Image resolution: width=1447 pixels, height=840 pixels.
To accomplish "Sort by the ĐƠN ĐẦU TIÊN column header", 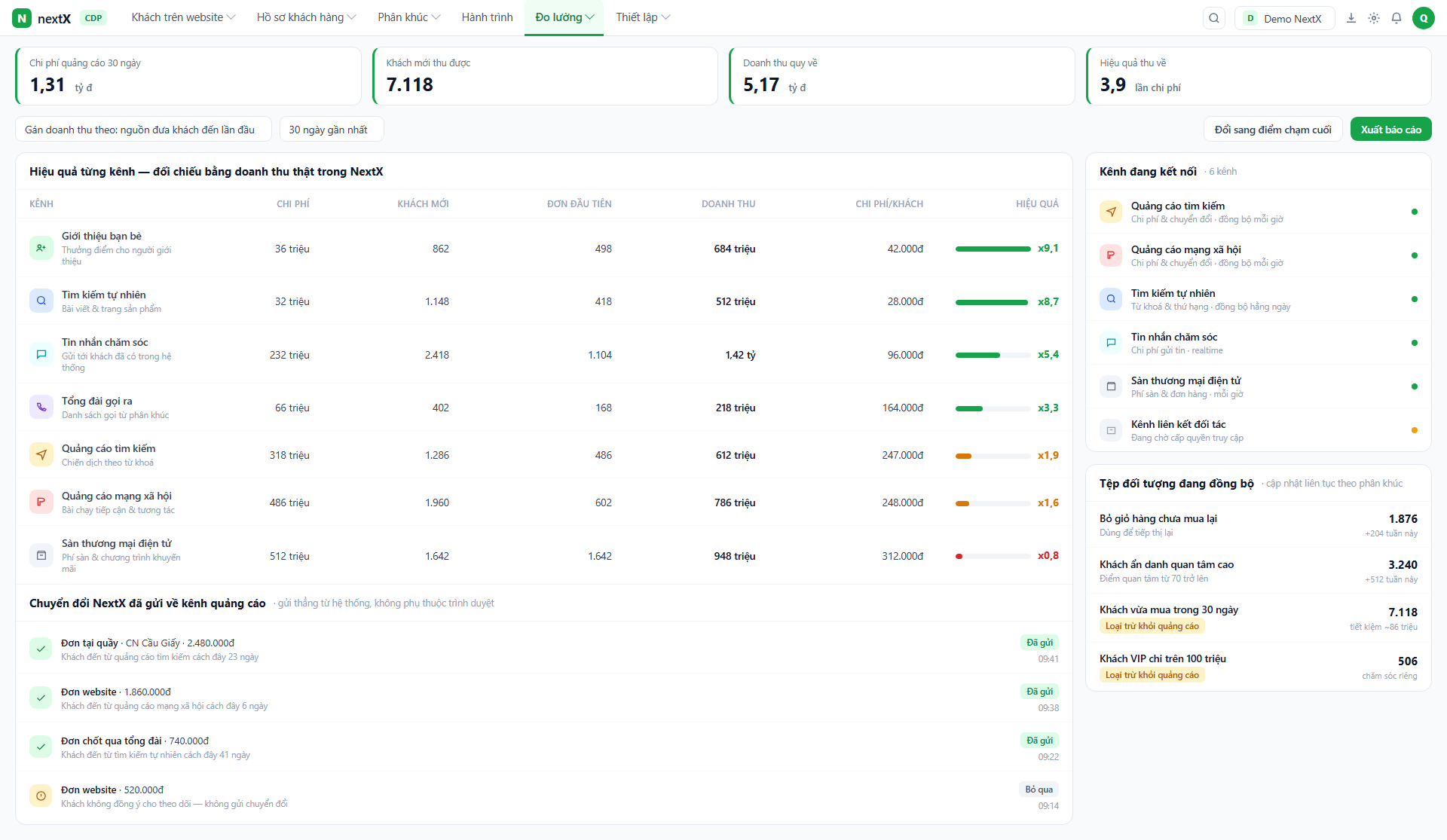I will [579, 204].
